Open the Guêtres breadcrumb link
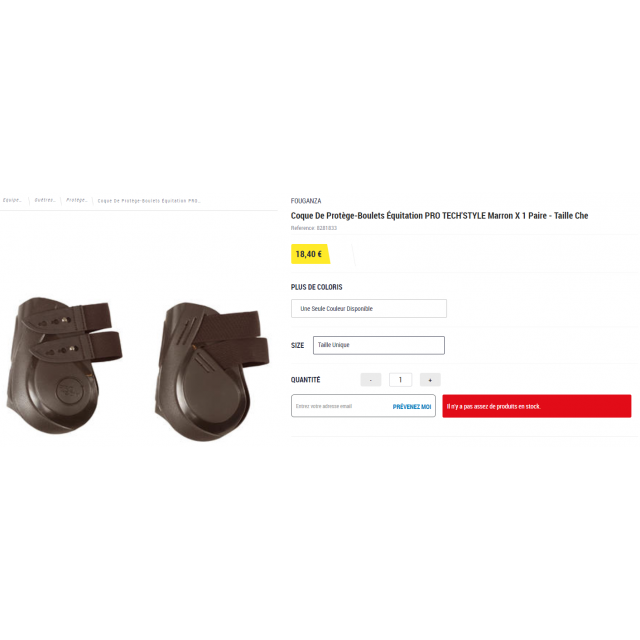Screen dimensions: 640x640 (x=44, y=200)
